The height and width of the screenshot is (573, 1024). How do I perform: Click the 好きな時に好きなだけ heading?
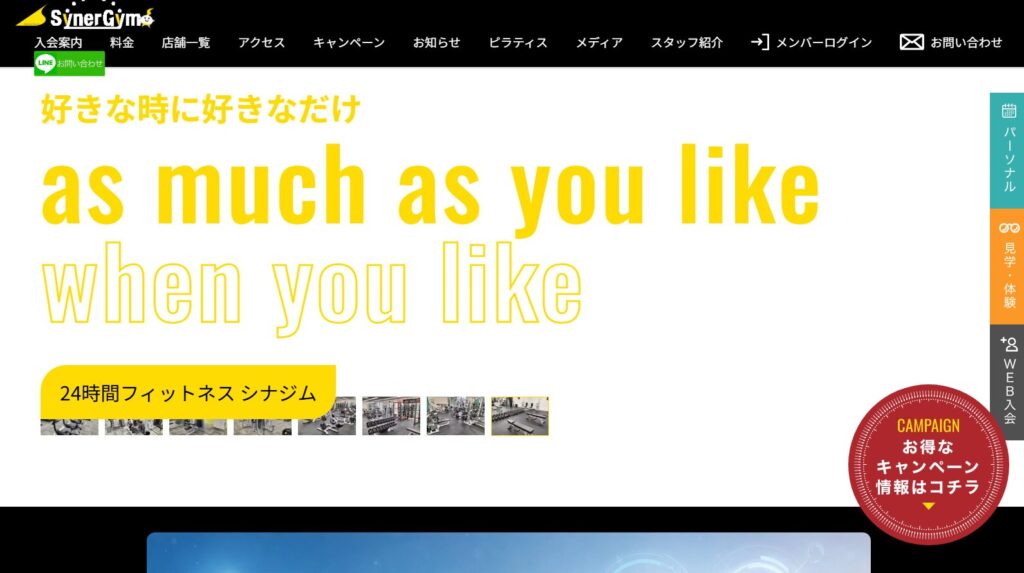(200, 108)
